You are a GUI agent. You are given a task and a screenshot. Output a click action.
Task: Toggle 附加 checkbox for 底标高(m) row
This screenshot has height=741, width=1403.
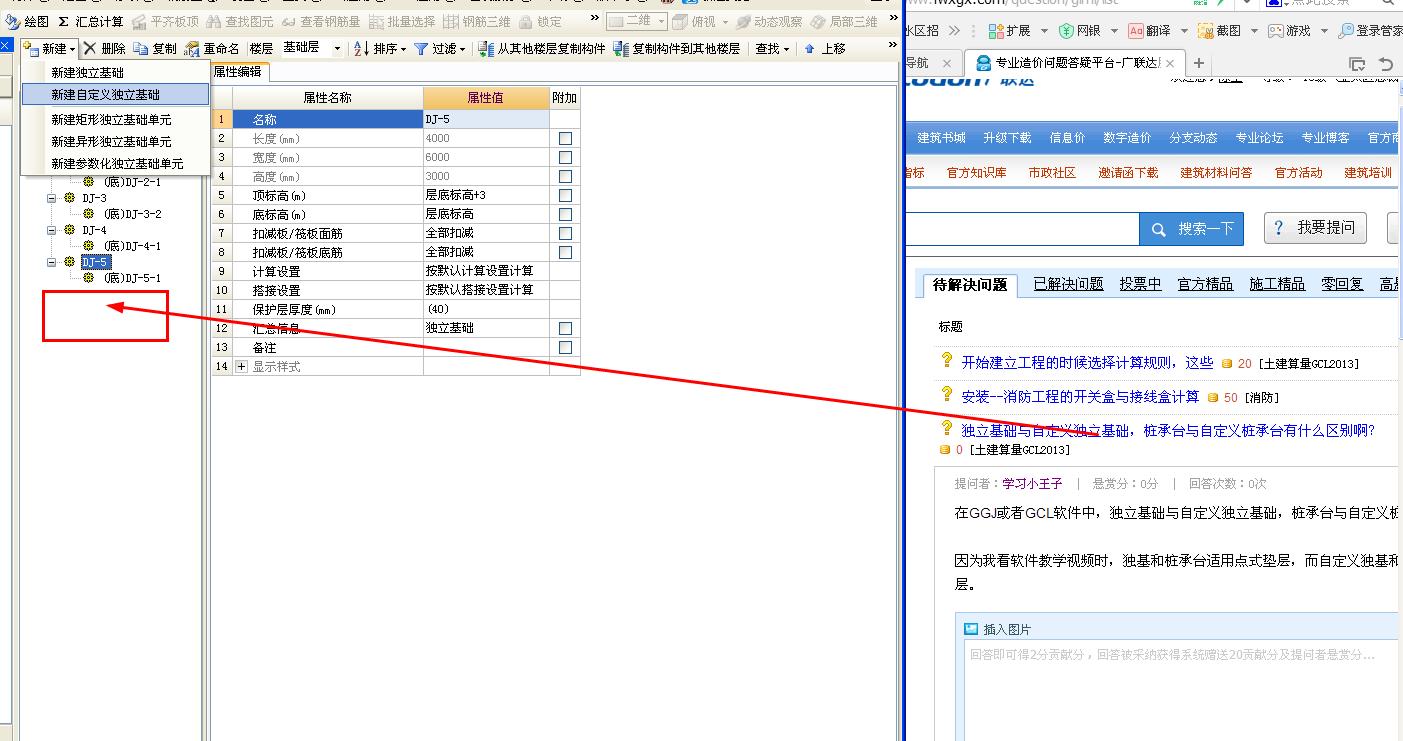(565, 214)
